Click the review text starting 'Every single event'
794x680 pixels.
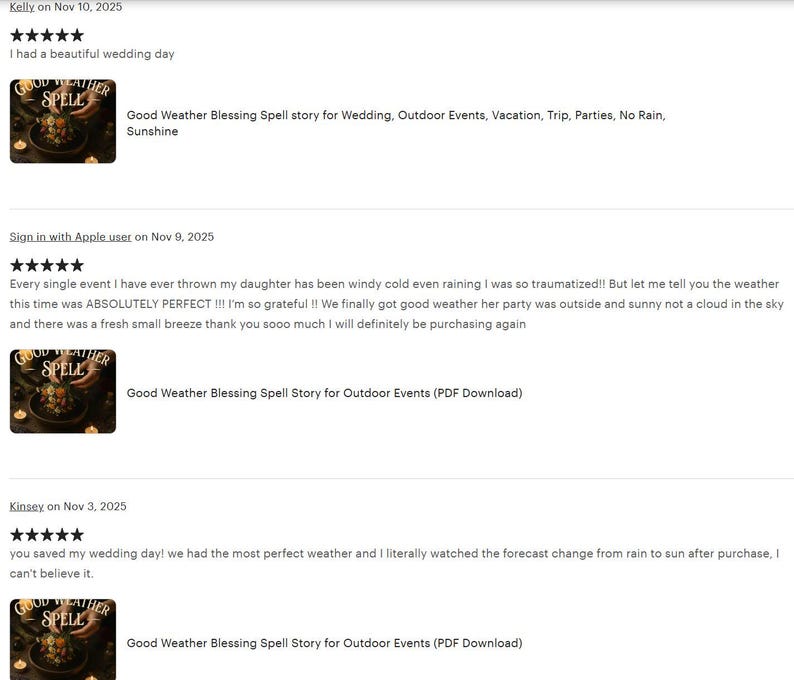[396, 304]
